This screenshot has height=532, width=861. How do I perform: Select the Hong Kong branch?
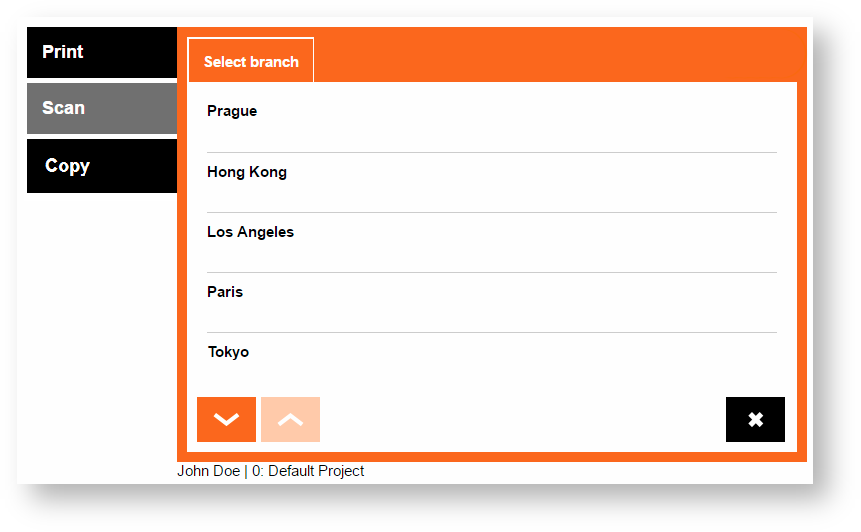click(x=247, y=172)
